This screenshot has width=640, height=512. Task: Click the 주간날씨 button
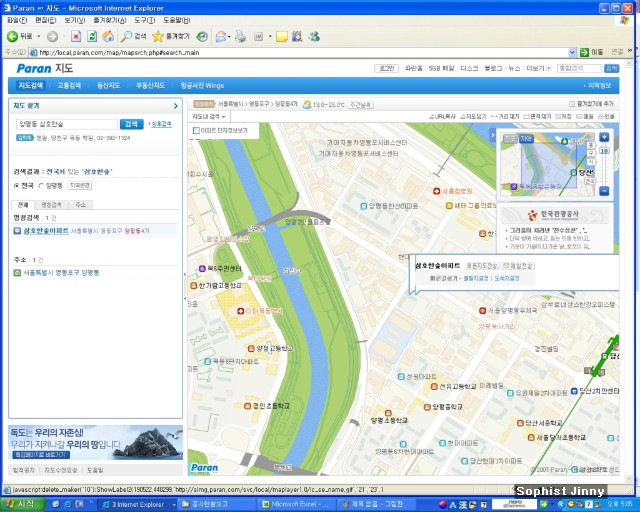[360, 105]
